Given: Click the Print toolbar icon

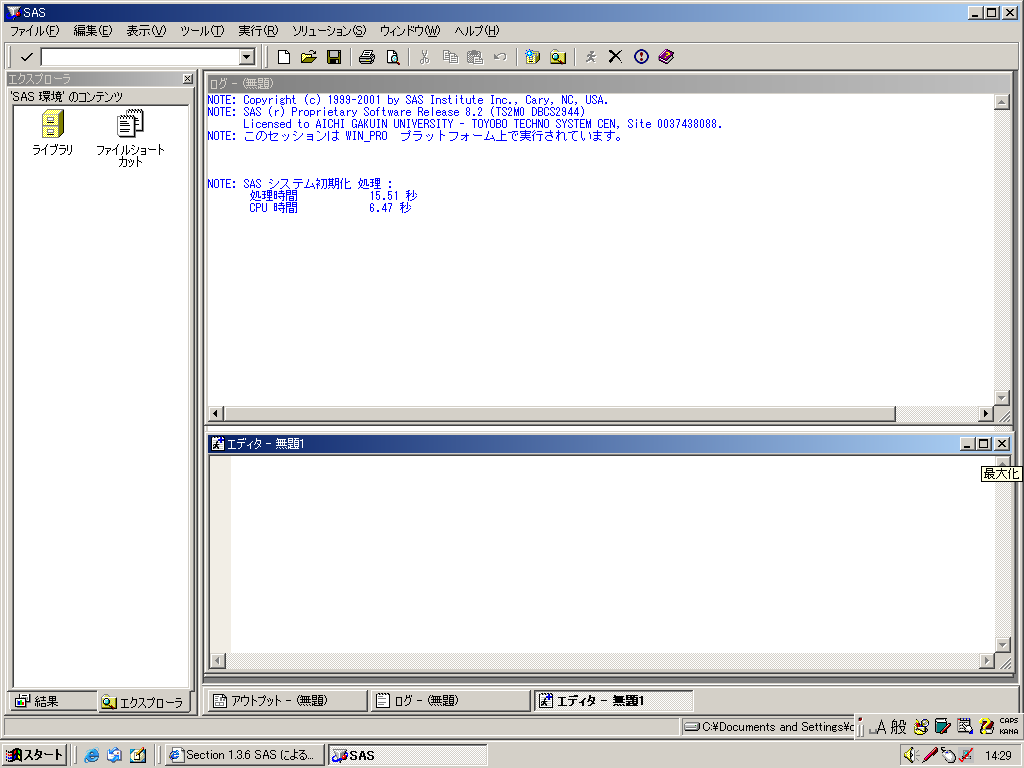Looking at the screenshot, I should [367, 57].
